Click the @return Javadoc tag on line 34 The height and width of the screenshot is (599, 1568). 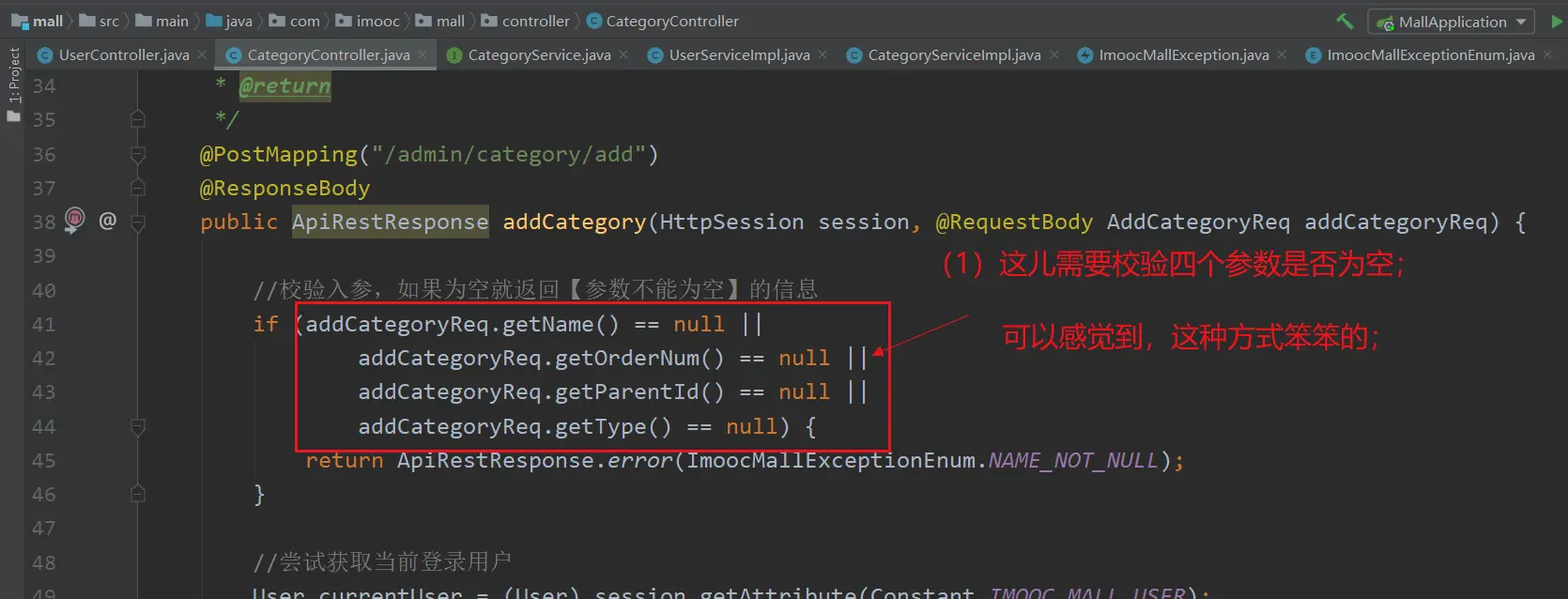(284, 86)
